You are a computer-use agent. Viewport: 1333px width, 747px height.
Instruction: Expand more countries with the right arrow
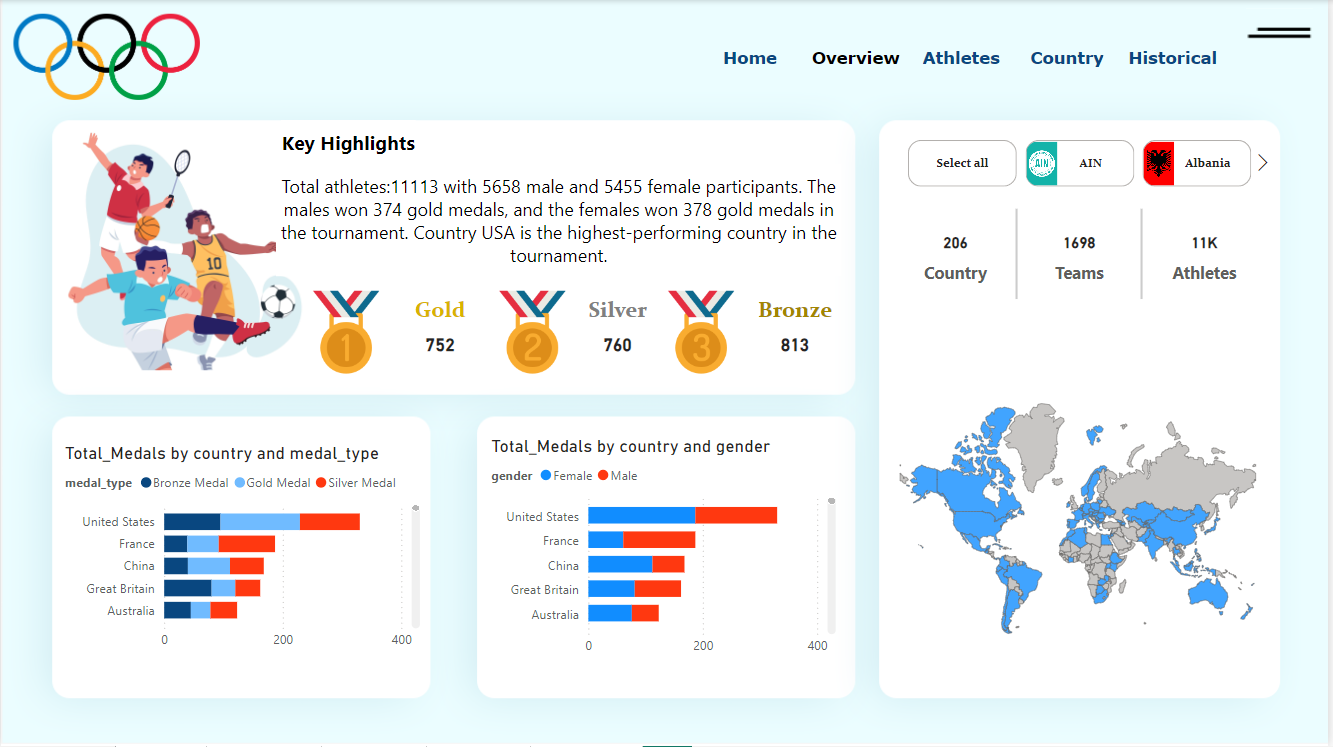1261,162
